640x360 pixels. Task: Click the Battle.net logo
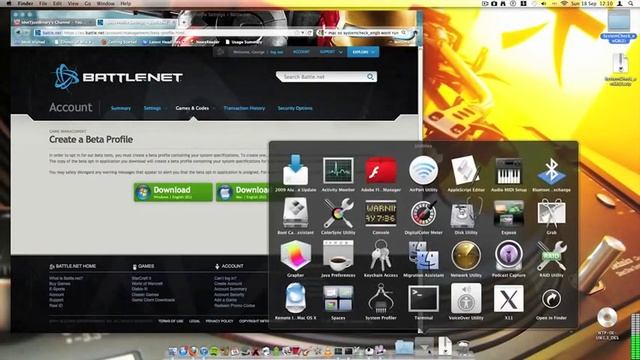click(x=118, y=77)
